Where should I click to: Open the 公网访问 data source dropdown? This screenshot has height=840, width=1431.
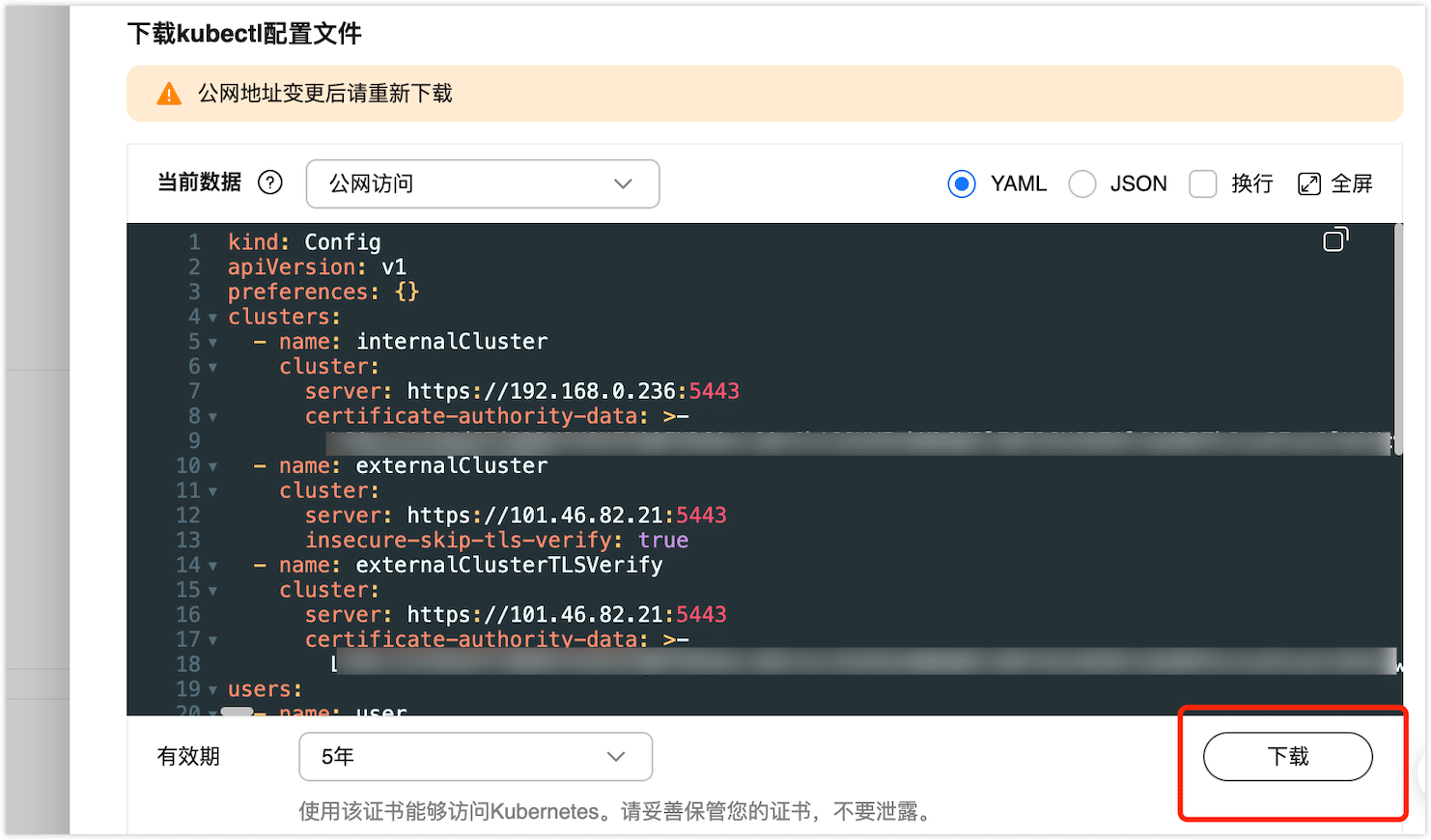[482, 183]
